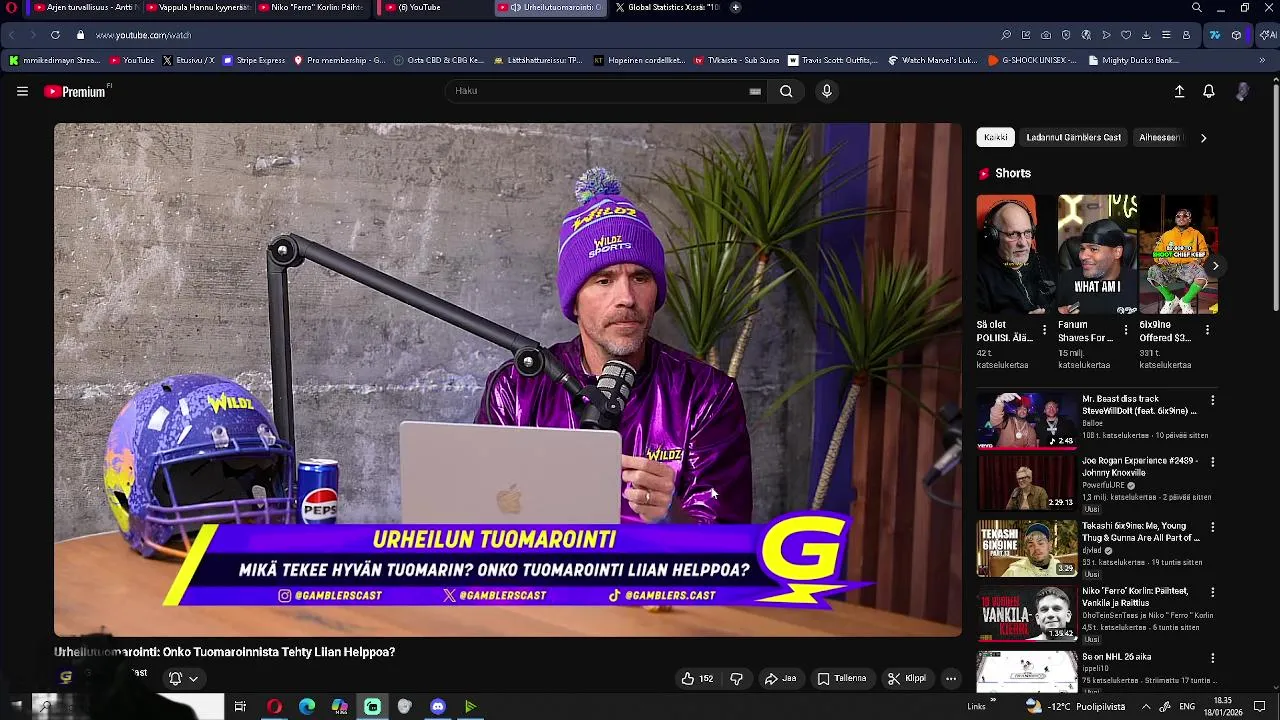The width and height of the screenshot is (1280, 720).
Task: Open the 'Stripe Express' bookmark
Action: tap(254, 60)
